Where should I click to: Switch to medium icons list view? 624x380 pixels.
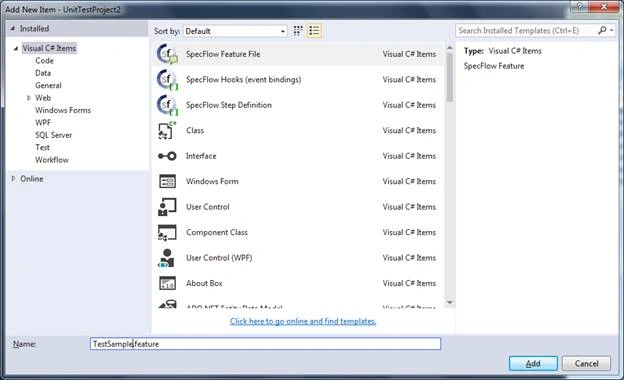pos(314,31)
